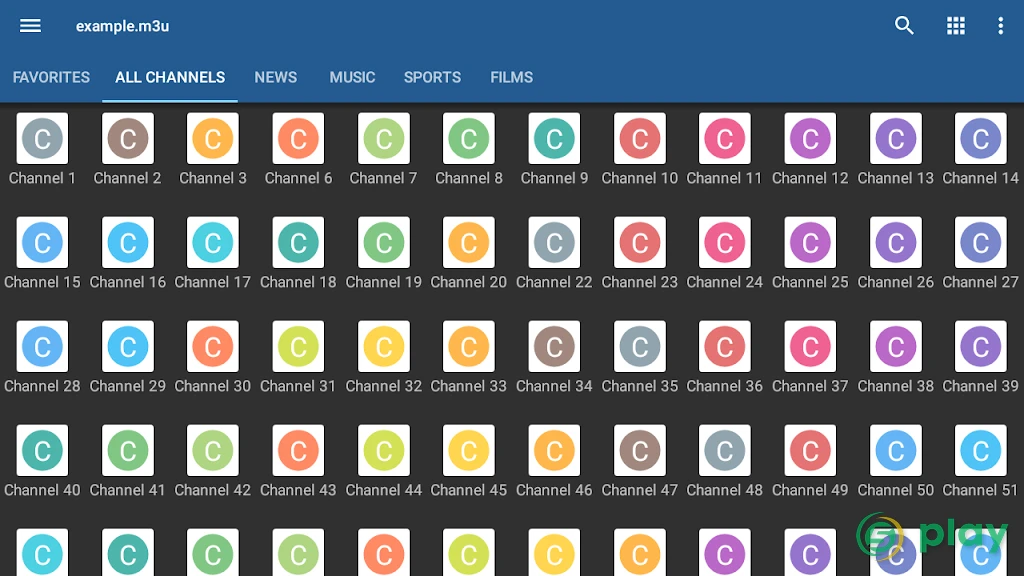Choose the Channel 9 icon
The width and height of the screenshot is (1024, 576).
click(554, 138)
